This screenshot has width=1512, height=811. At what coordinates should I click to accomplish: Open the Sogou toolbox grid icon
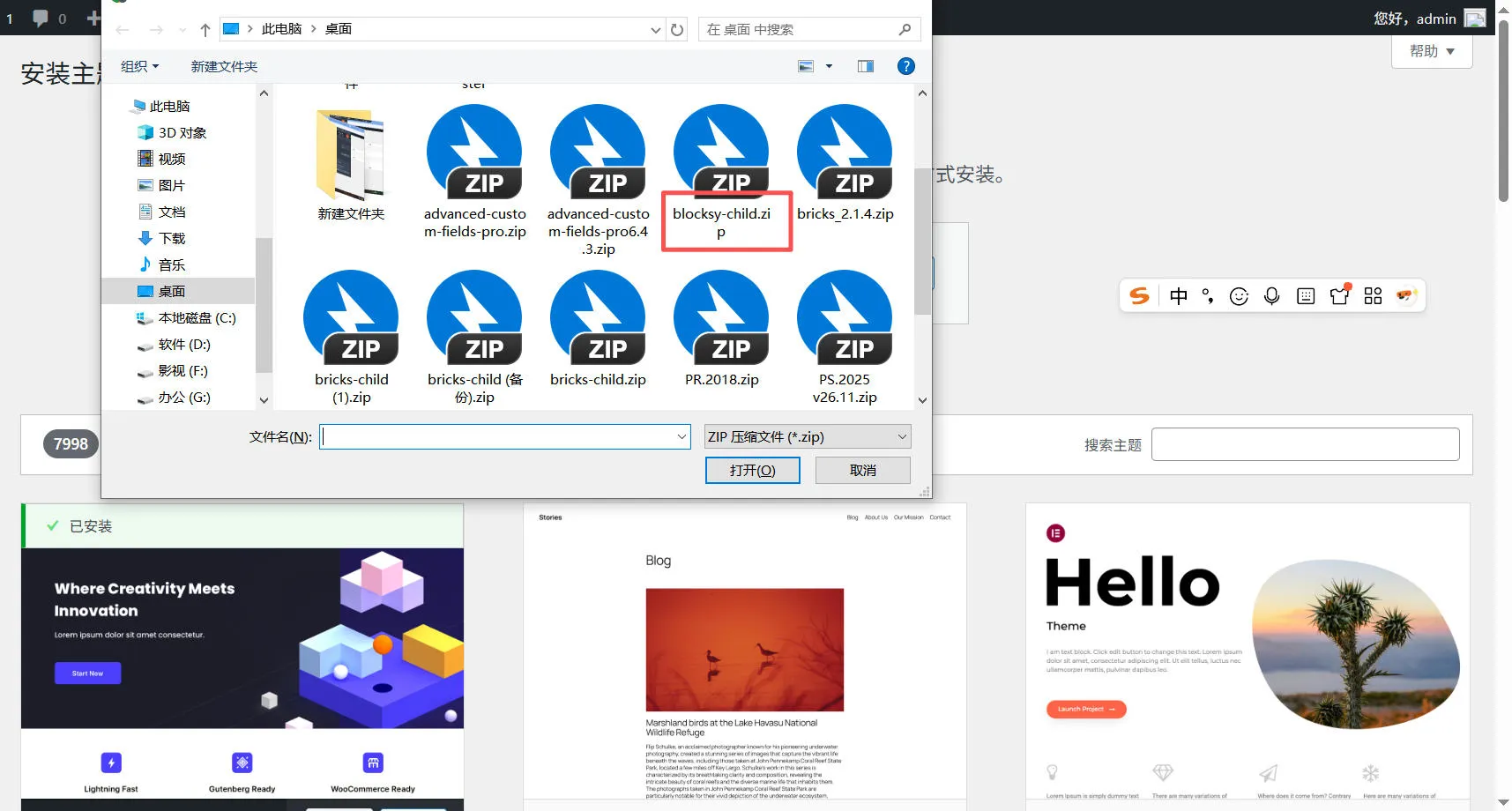tap(1372, 295)
